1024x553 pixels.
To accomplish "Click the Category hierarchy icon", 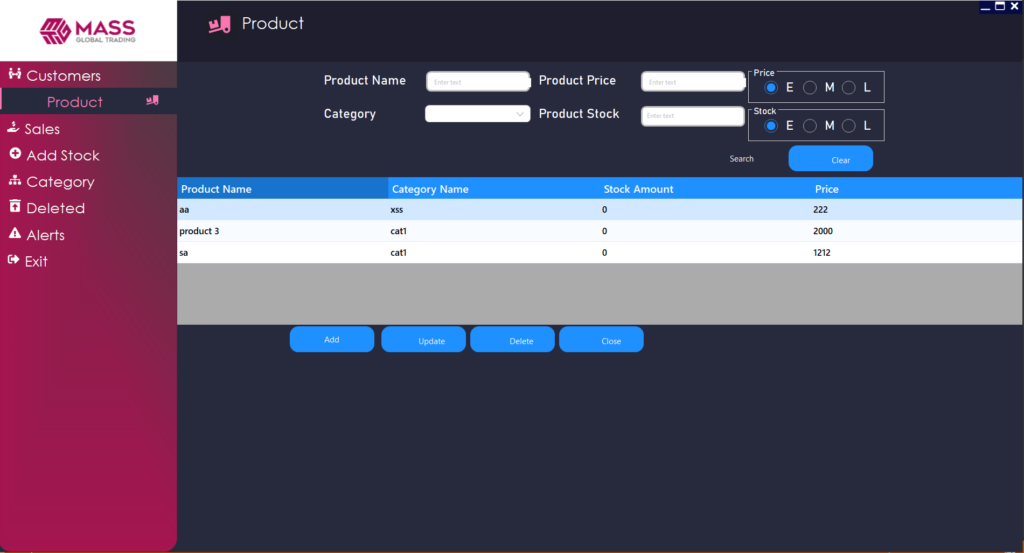I will coord(14,180).
